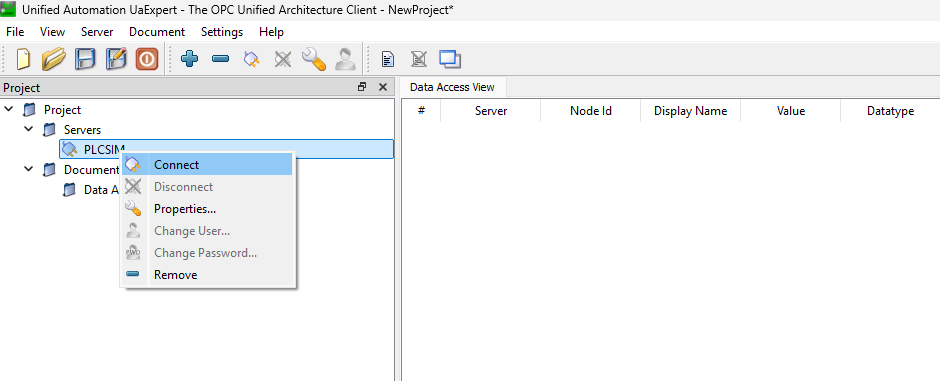Viewport: 940px width, 381px height.
Task: Click the New Project toolbar icon
Action: (x=23, y=59)
